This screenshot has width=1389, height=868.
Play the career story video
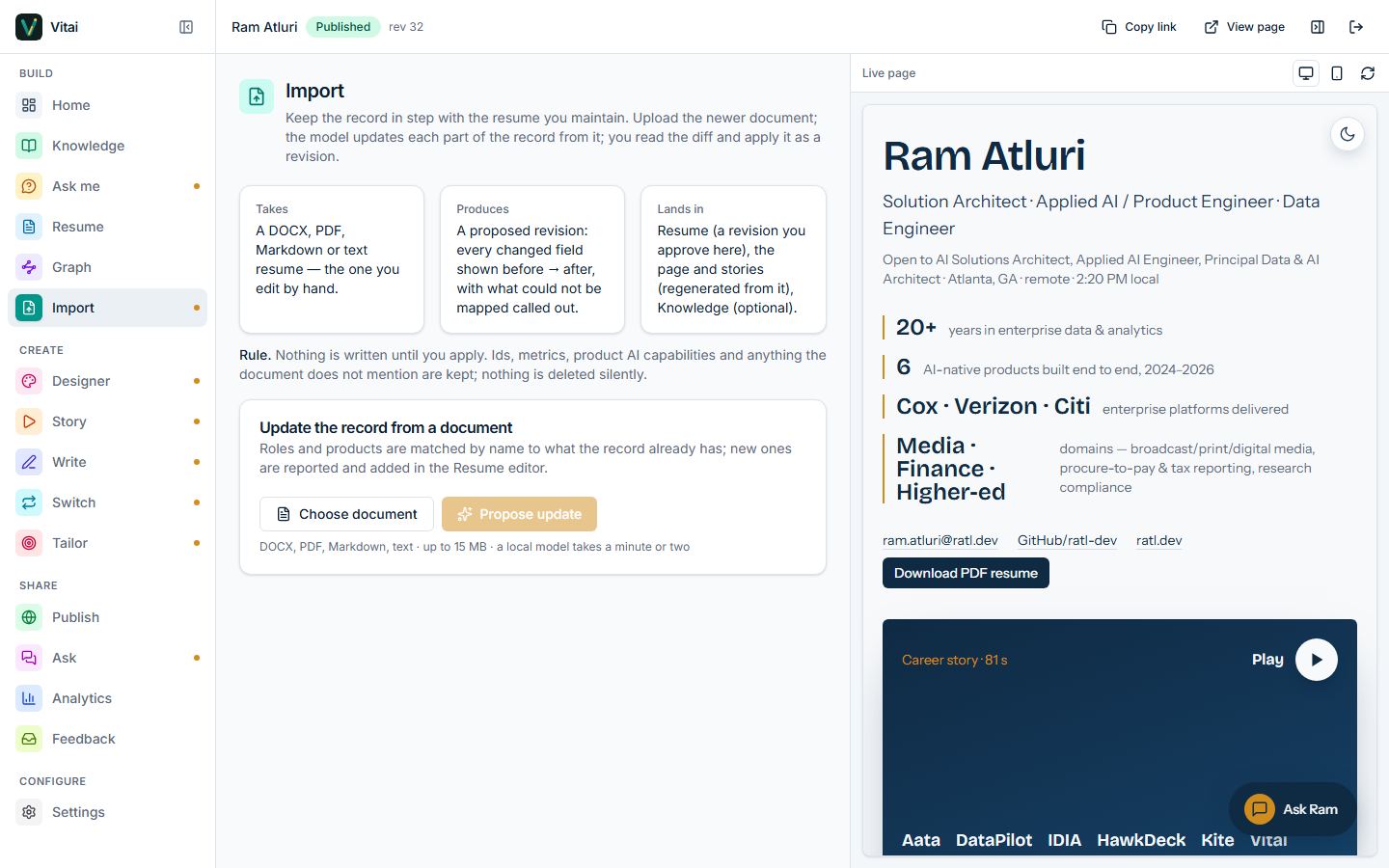(1316, 660)
